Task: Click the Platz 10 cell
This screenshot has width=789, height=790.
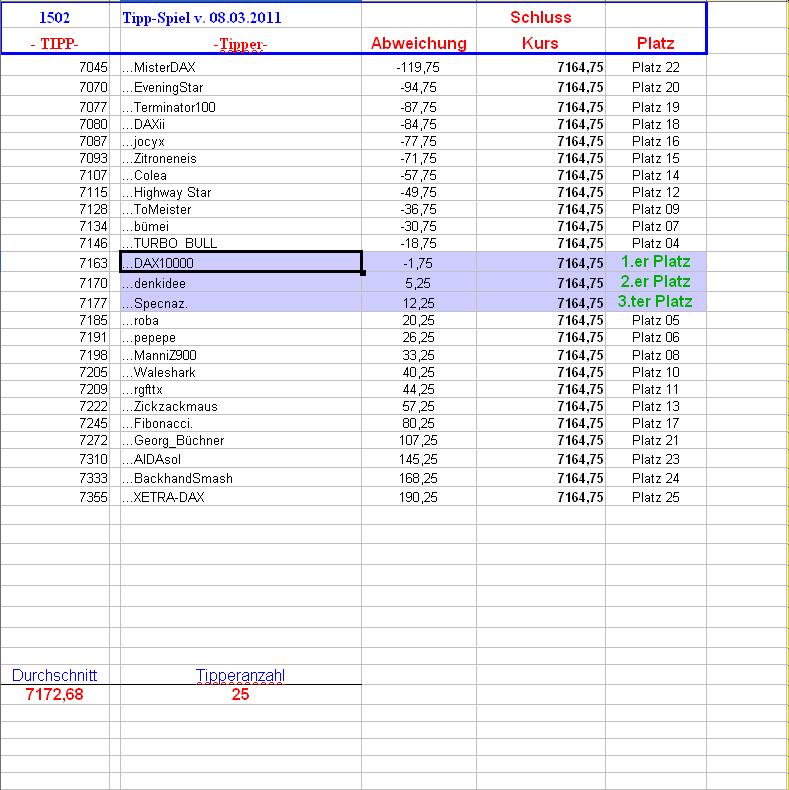Action: point(655,372)
